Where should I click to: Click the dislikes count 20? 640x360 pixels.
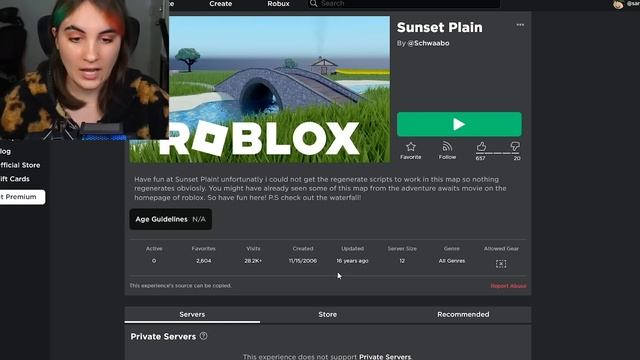point(517,158)
